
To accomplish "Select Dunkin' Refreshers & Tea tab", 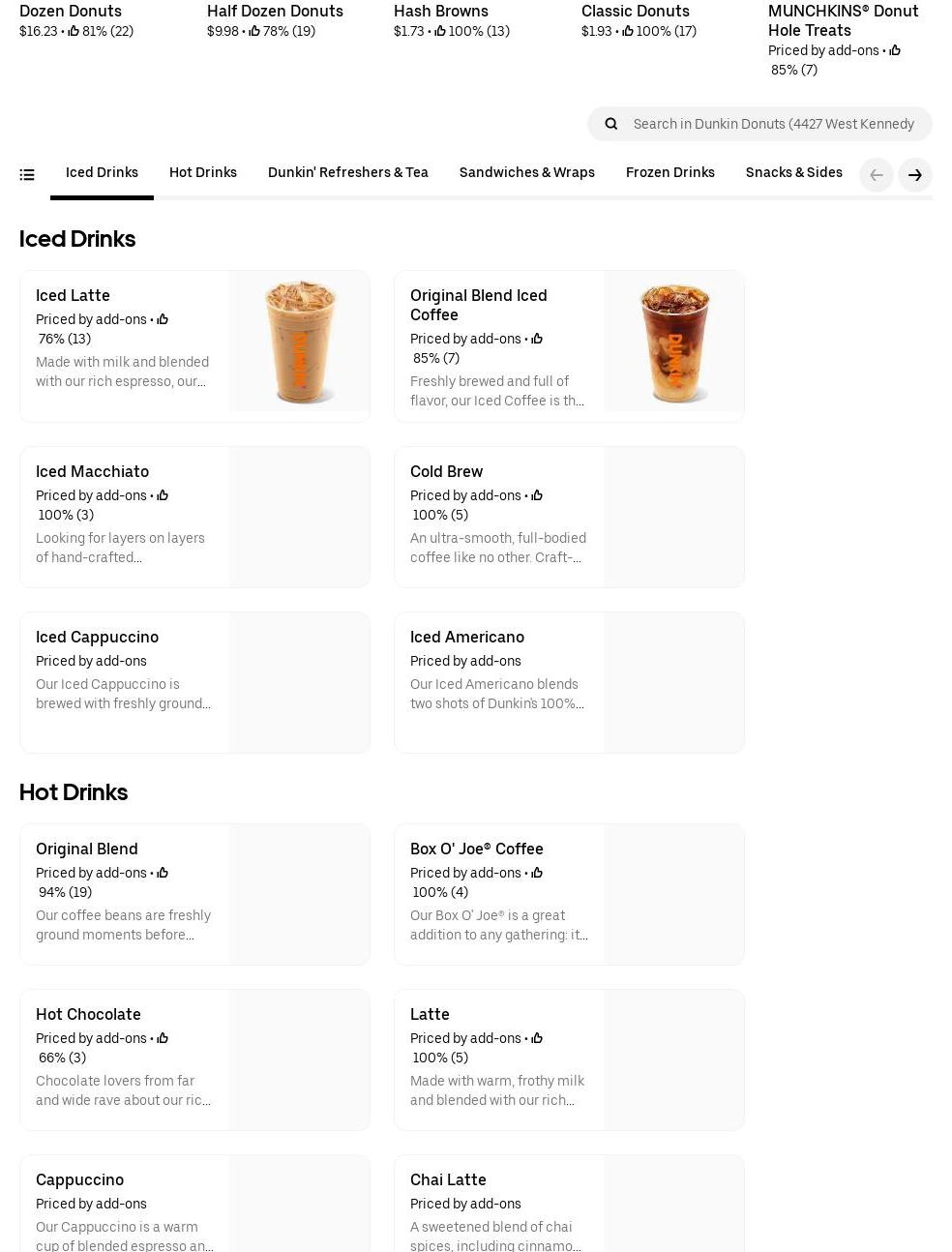I will click(x=347, y=173).
